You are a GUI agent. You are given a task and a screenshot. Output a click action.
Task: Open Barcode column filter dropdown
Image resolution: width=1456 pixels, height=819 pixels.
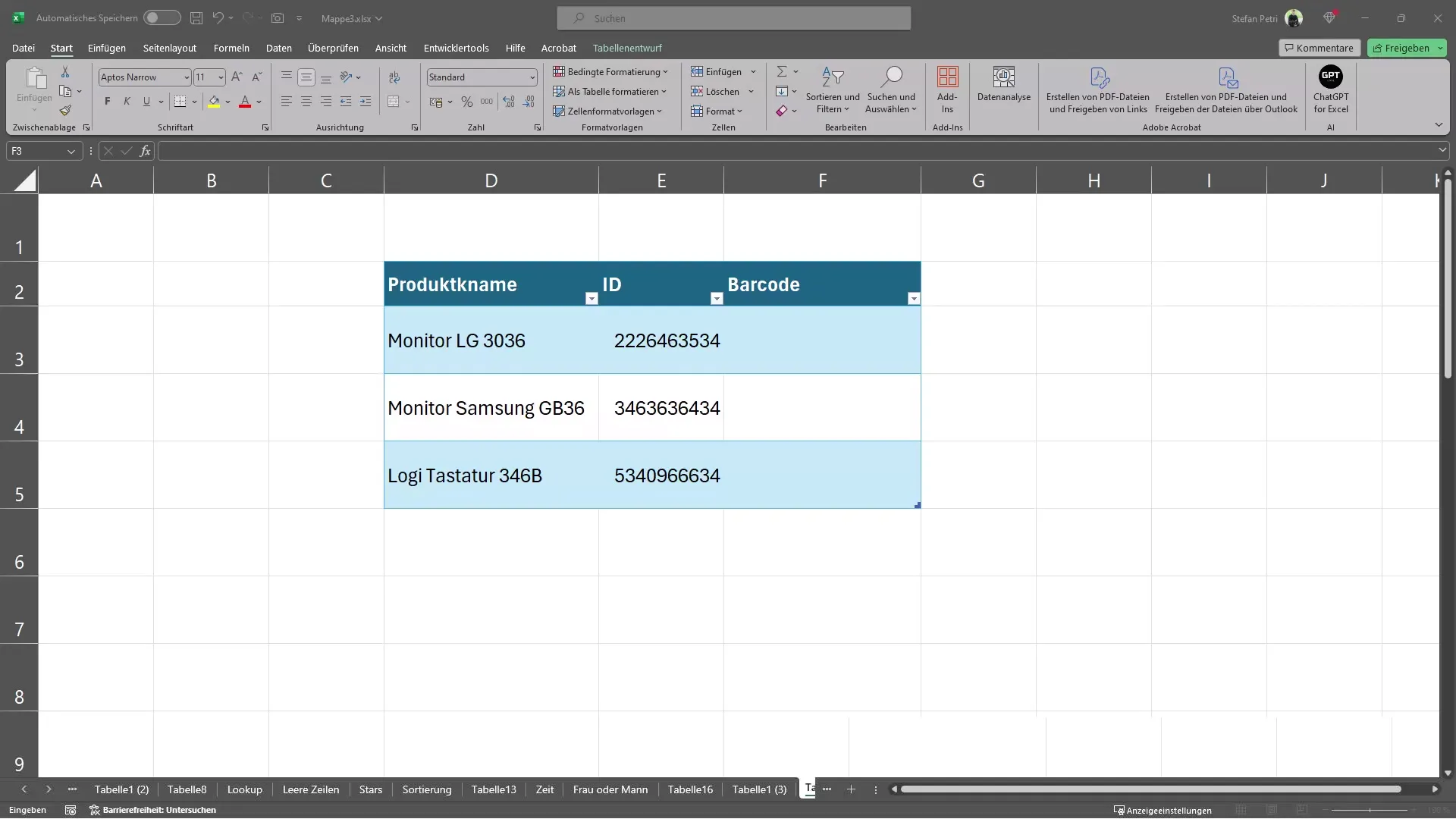[914, 299]
